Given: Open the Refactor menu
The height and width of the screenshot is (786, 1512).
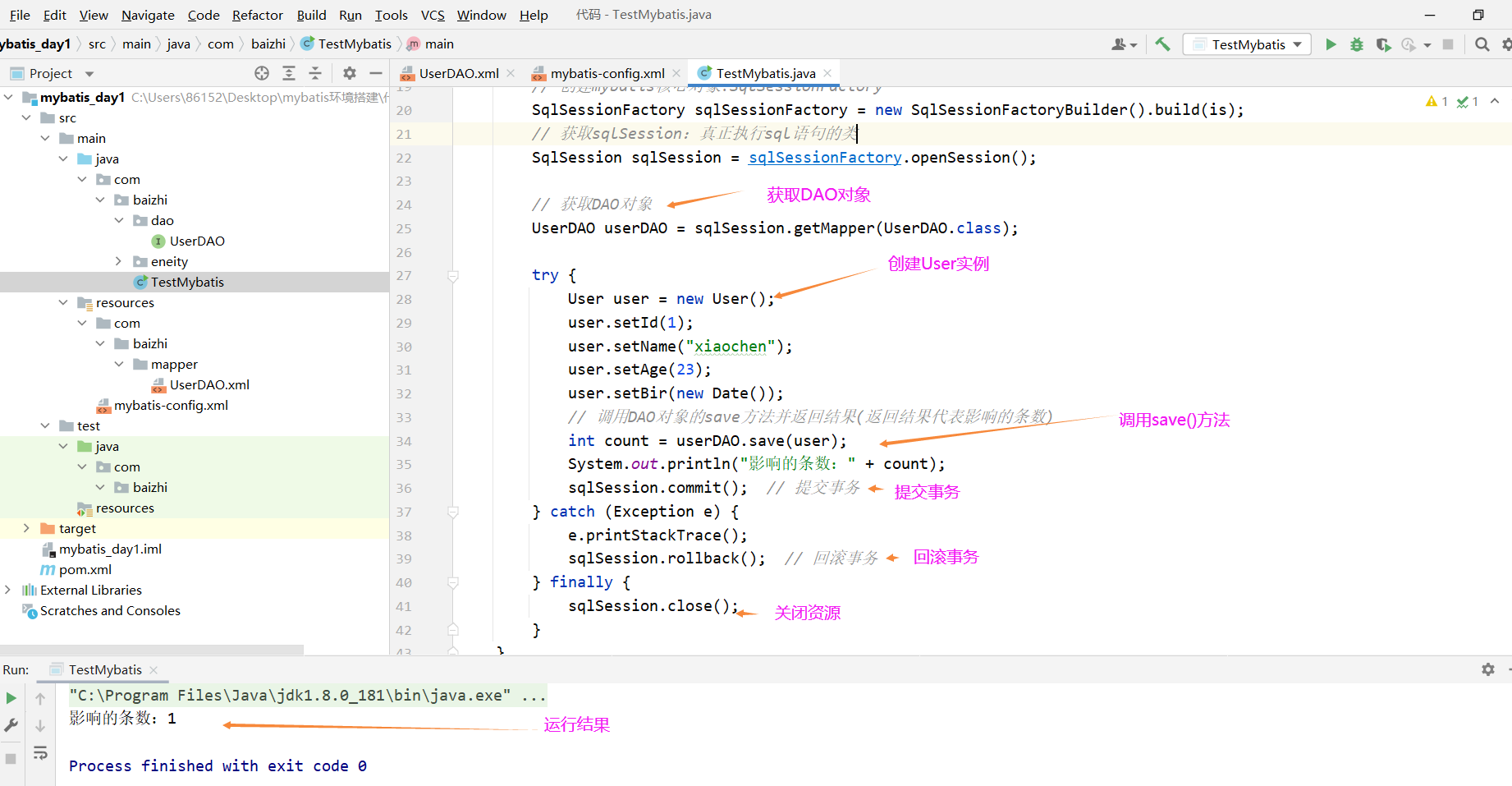Looking at the screenshot, I should click(x=258, y=15).
